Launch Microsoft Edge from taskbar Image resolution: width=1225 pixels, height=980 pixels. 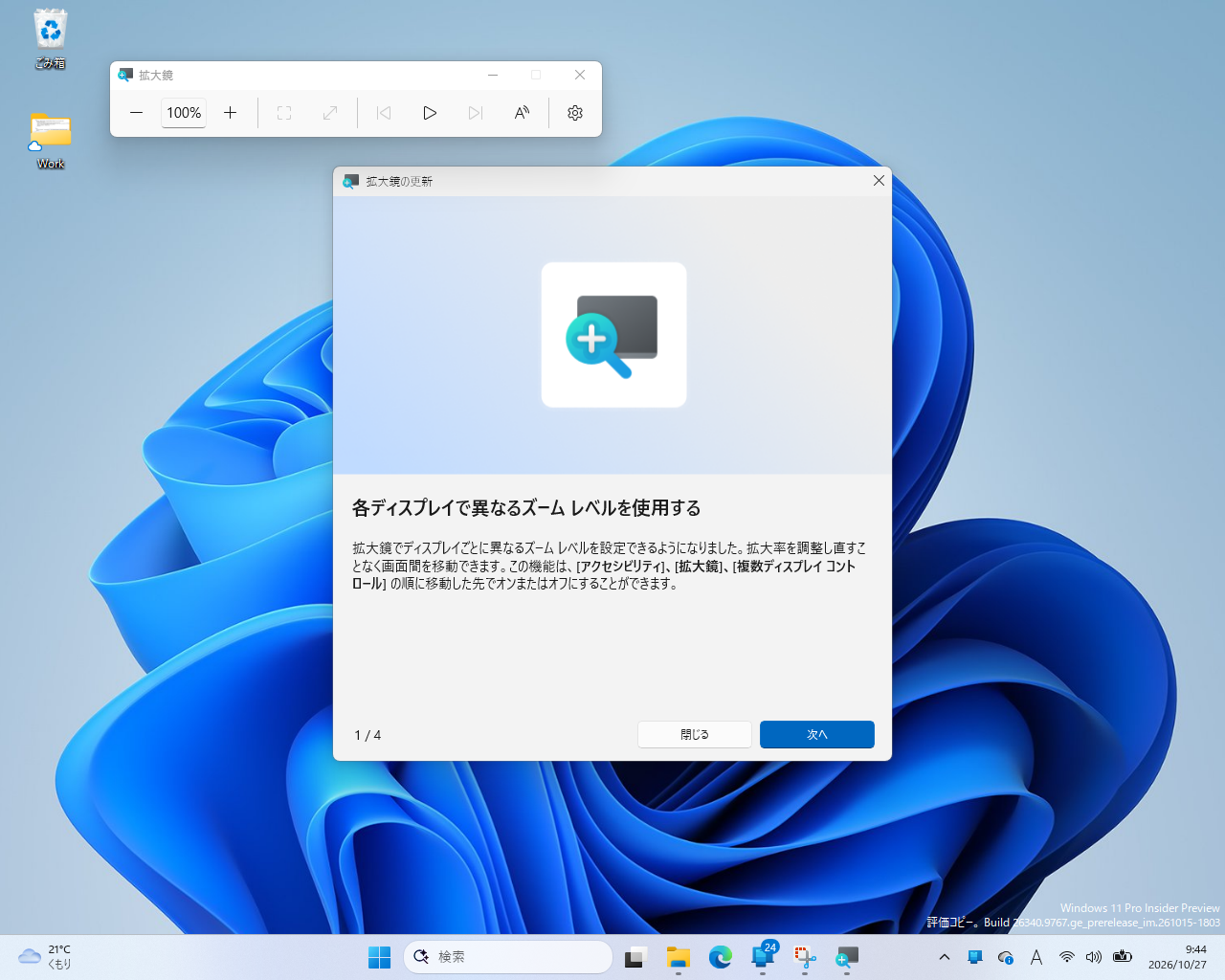point(721,957)
